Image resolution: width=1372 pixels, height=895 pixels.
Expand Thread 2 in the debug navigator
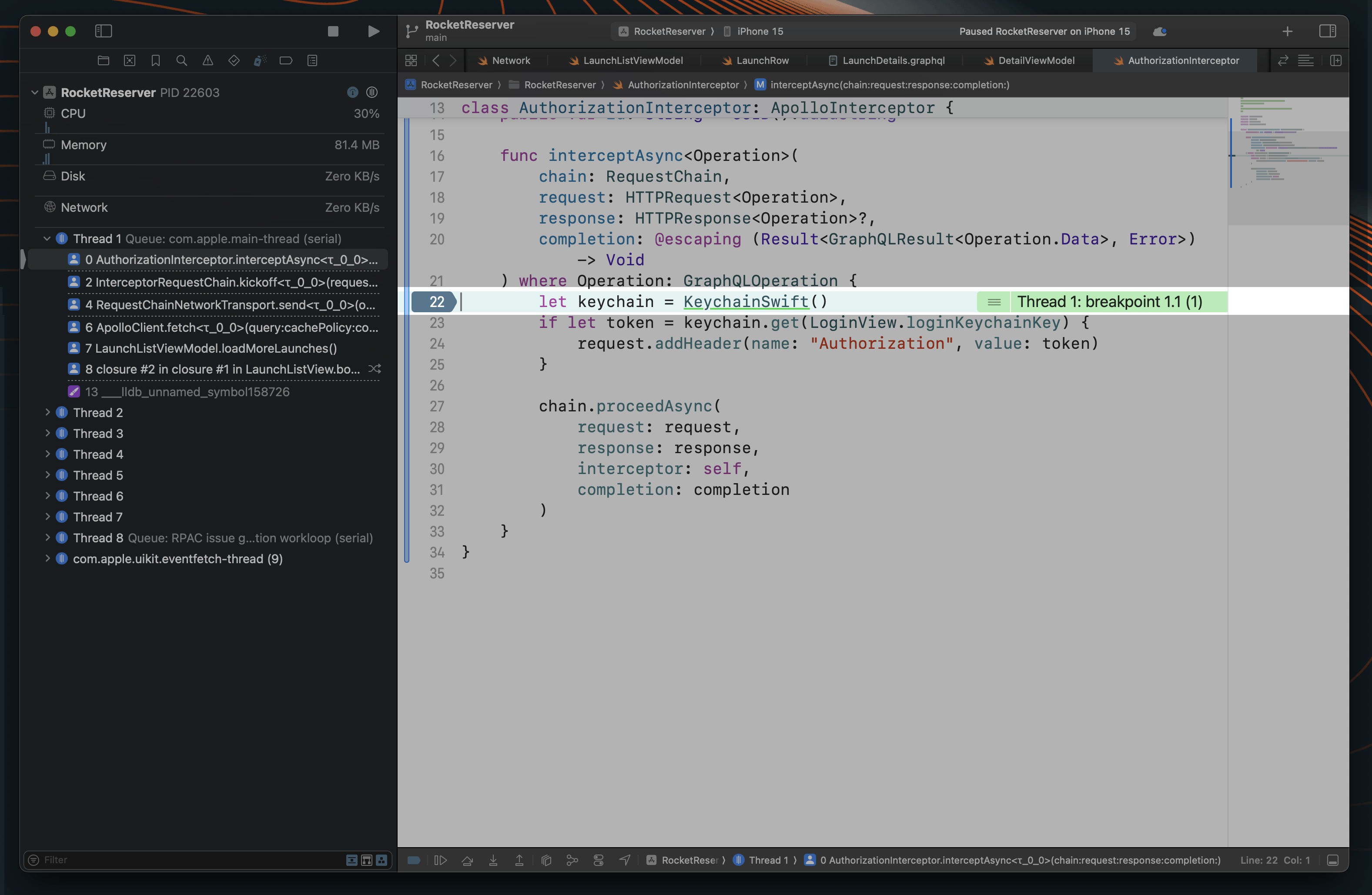47,413
